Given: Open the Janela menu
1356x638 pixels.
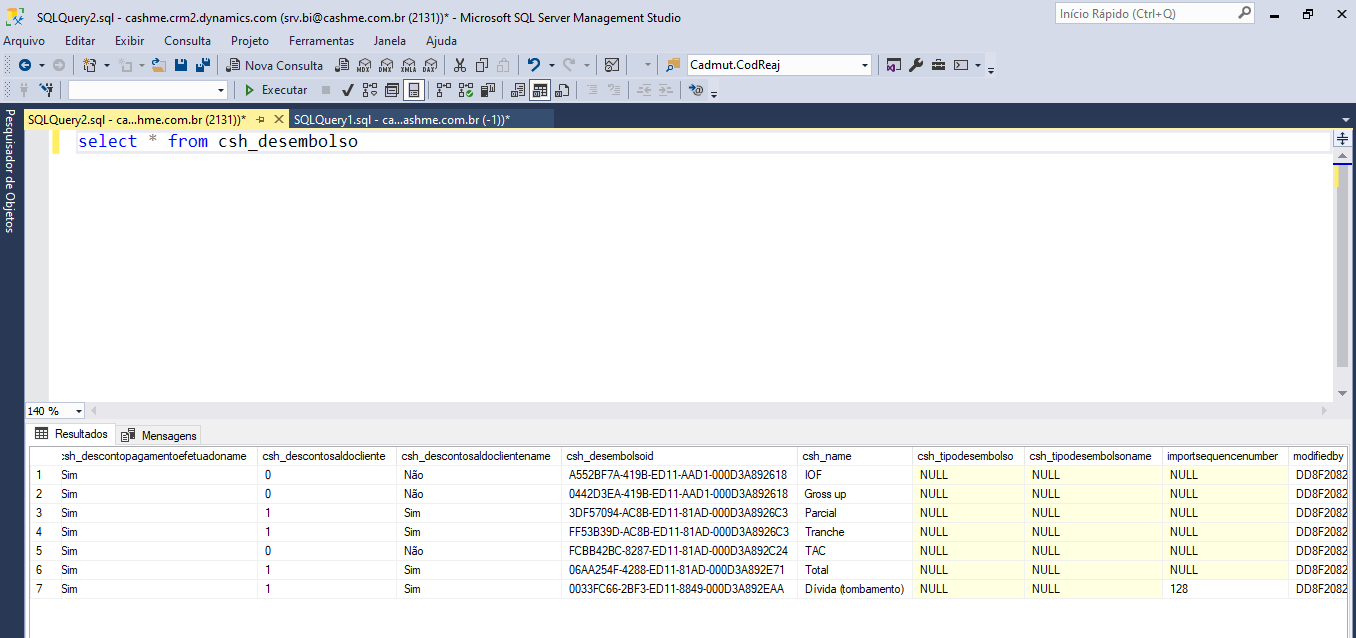Looking at the screenshot, I should pos(390,41).
